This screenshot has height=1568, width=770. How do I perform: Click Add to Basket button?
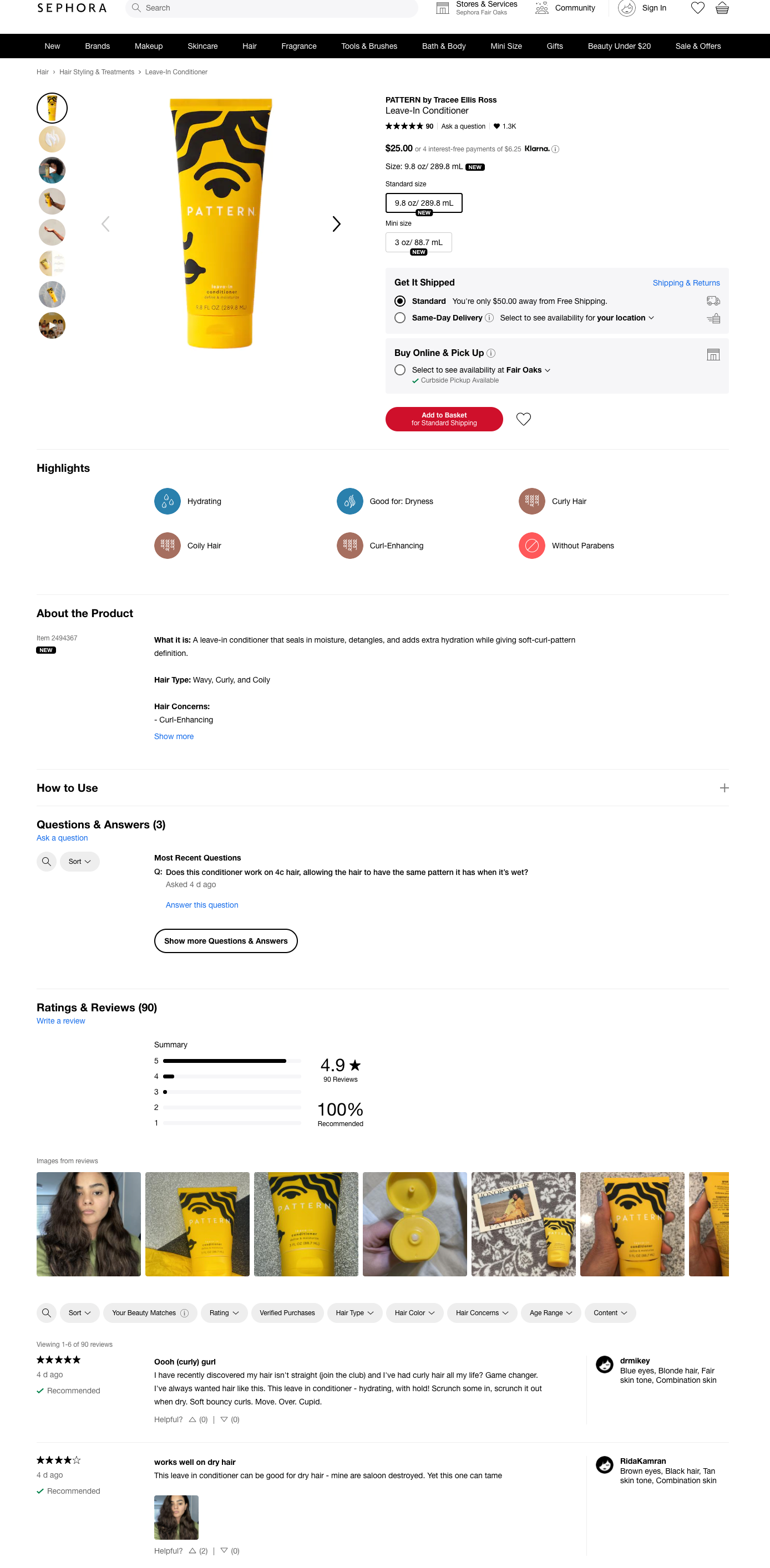tap(444, 419)
